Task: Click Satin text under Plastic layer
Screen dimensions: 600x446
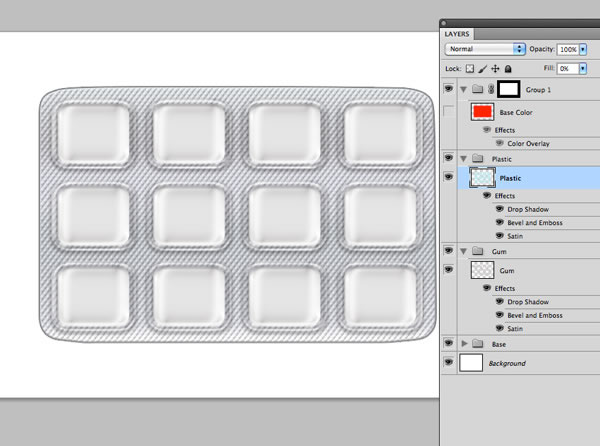Action: (x=515, y=236)
